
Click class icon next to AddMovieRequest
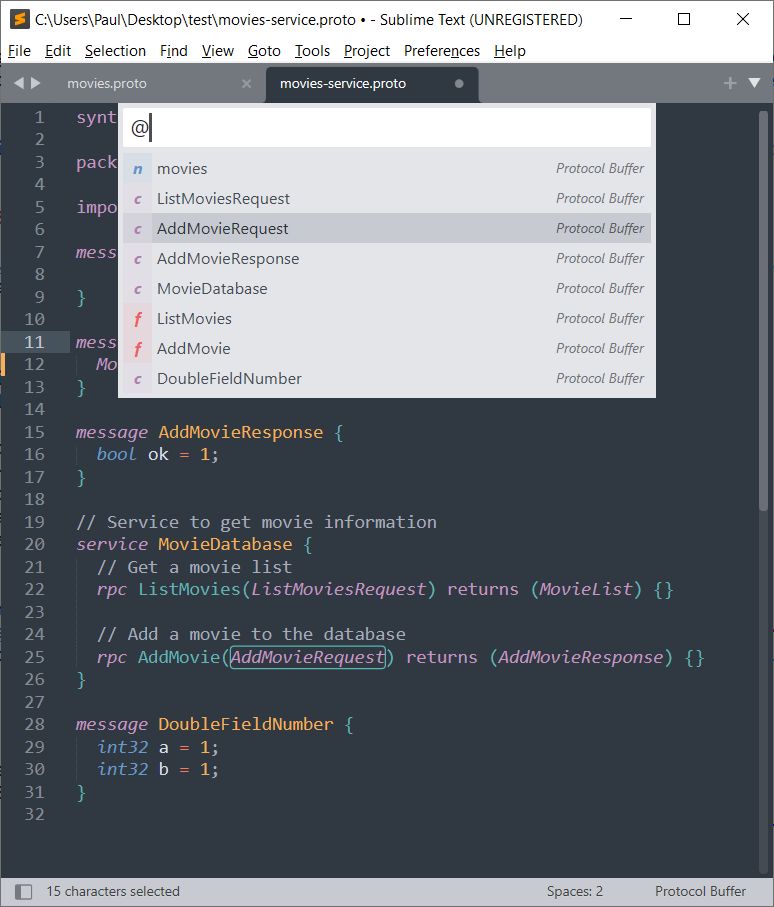[138, 229]
